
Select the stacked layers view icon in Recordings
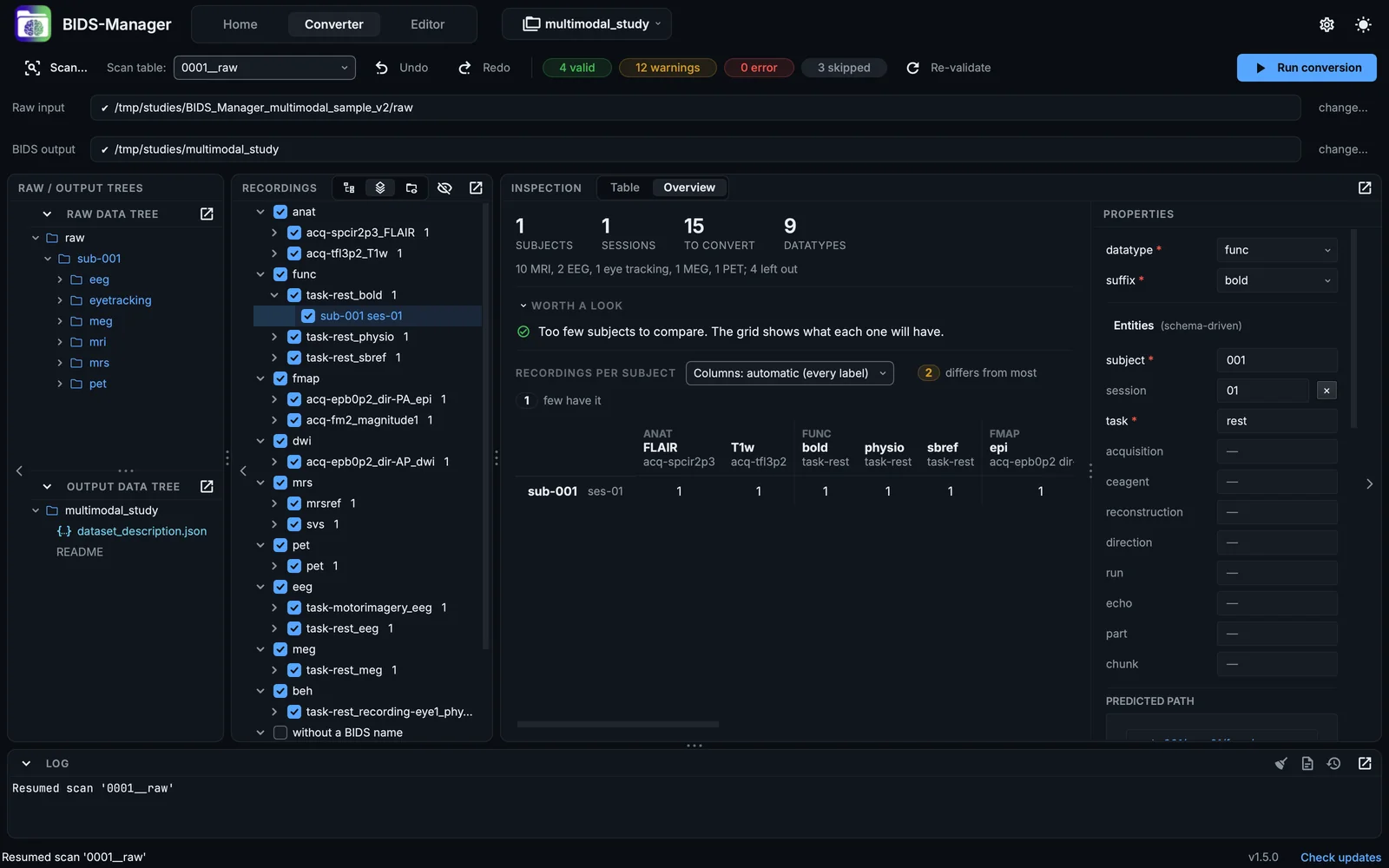click(x=380, y=187)
